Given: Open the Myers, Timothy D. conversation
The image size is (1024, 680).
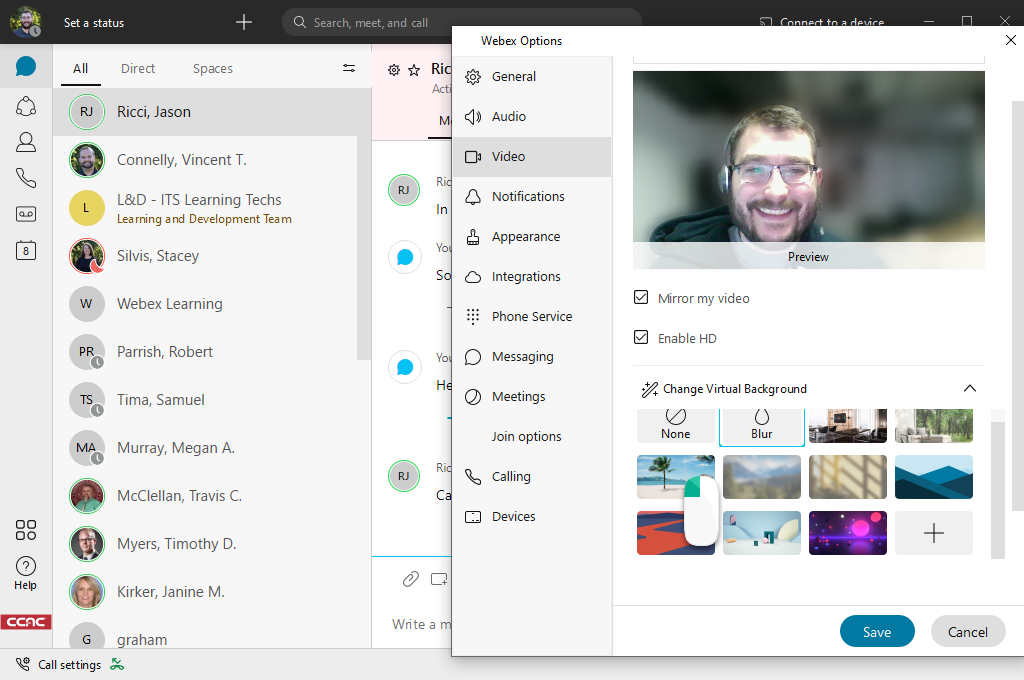Looking at the screenshot, I should pos(212,543).
